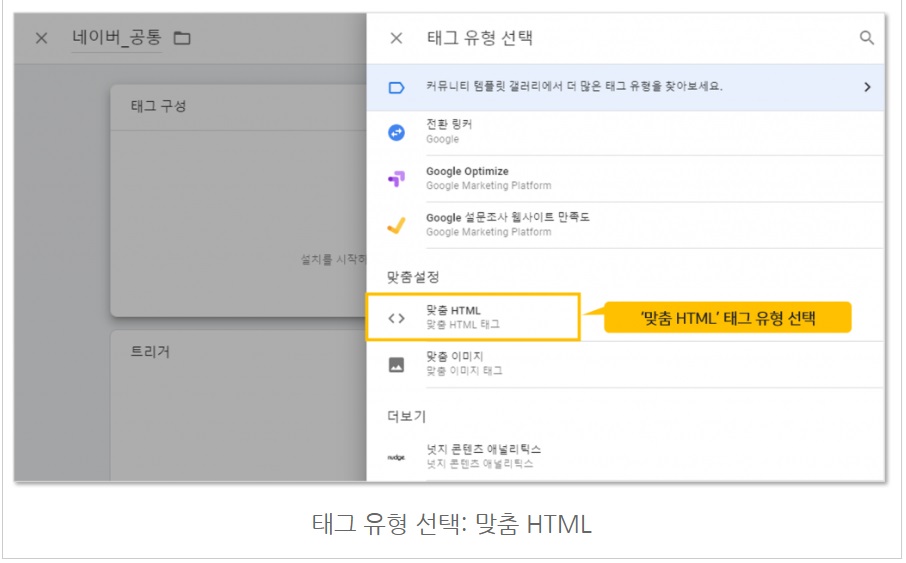Select the 전환 링커 tag type
This screenshot has height=563, width=906.
[x=625, y=132]
